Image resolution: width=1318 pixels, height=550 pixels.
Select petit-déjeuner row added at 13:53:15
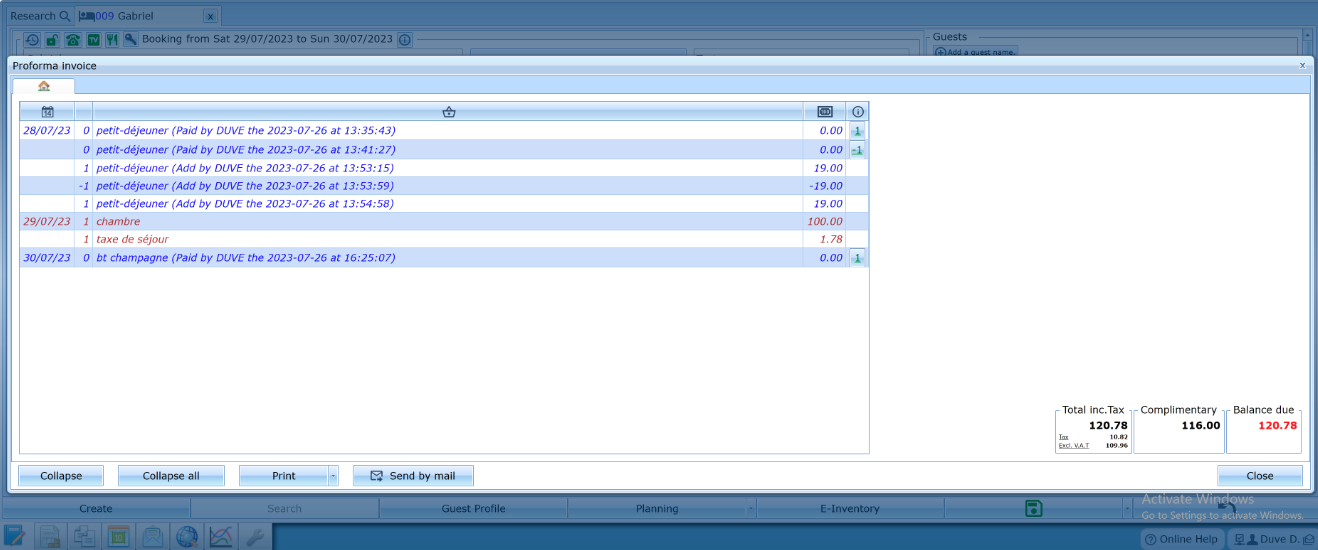(444, 168)
